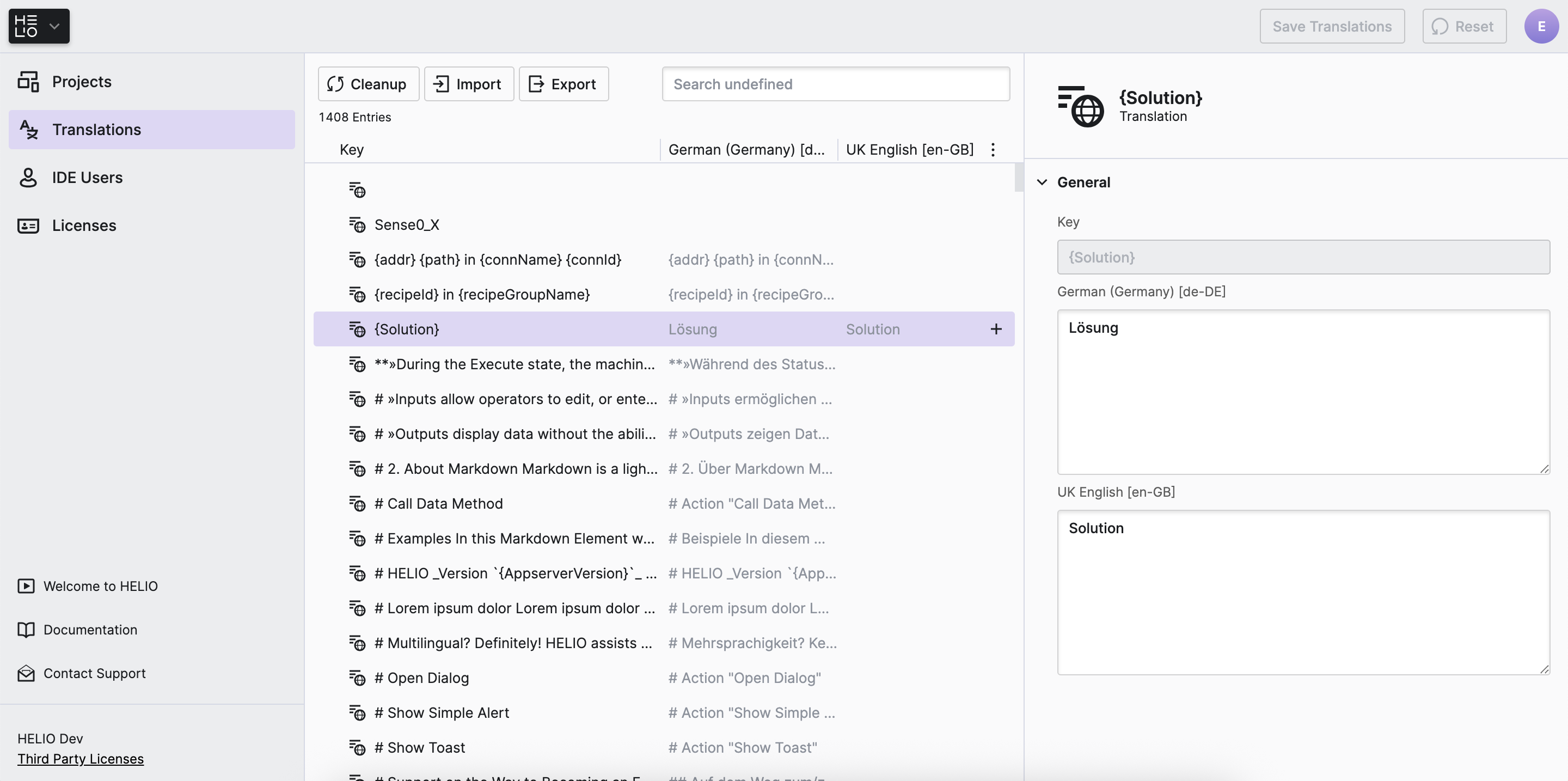The width and height of the screenshot is (1568, 781).
Task: Open Third Party Licenses link
Action: 81,759
